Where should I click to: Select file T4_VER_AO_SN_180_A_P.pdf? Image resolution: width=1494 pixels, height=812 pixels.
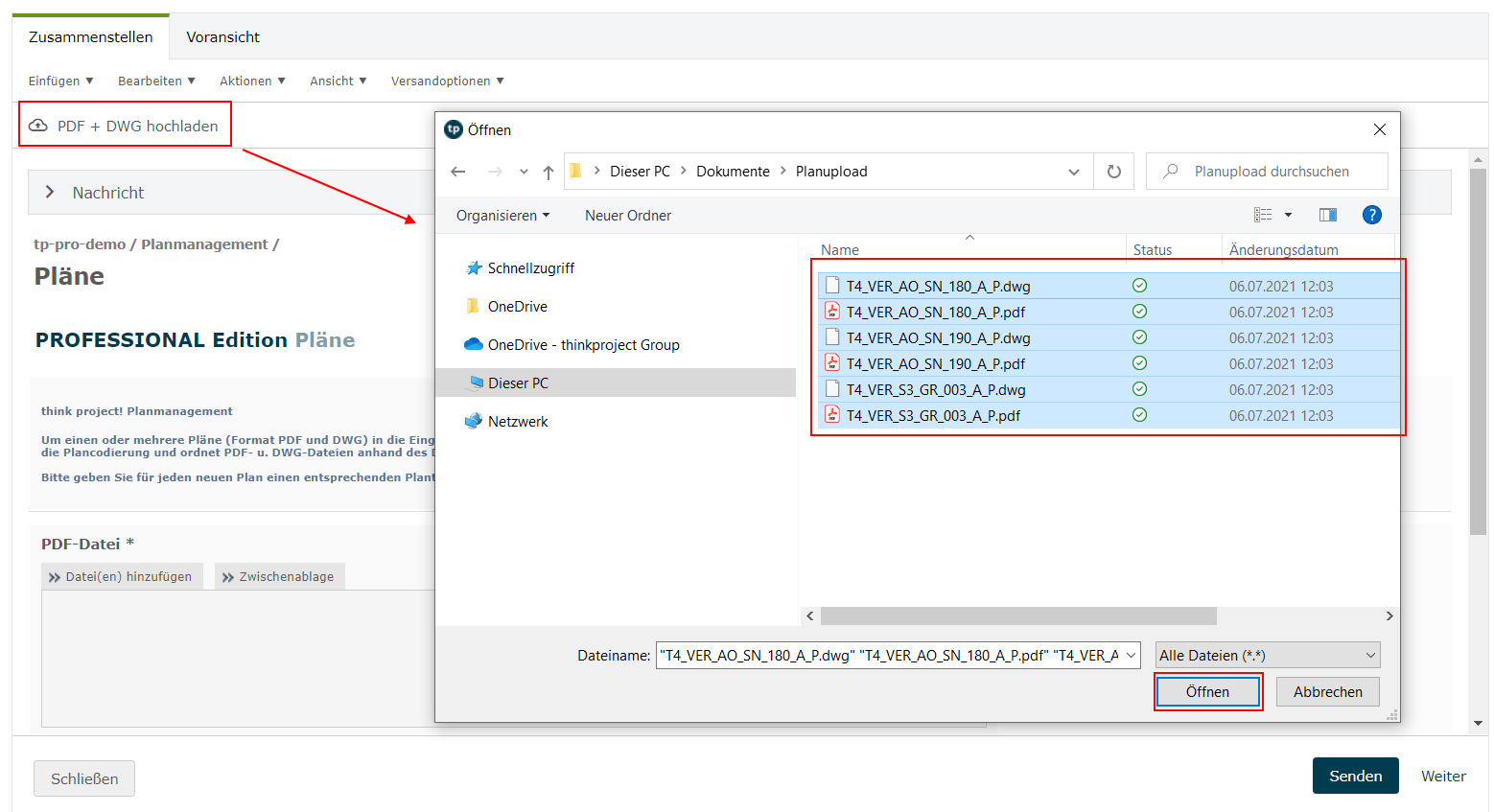[935, 312]
